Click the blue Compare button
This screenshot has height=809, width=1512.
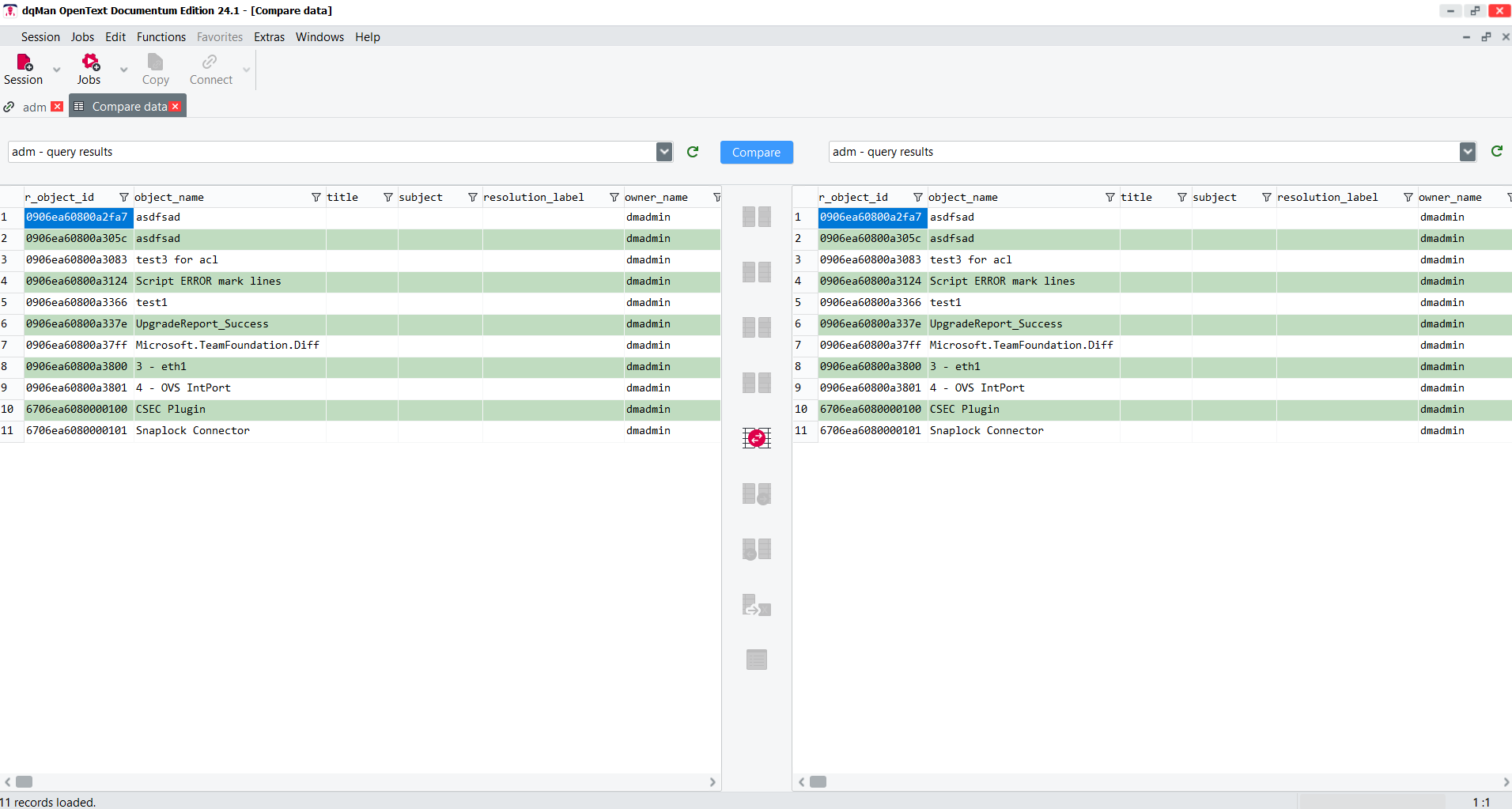click(x=756, y=153)
